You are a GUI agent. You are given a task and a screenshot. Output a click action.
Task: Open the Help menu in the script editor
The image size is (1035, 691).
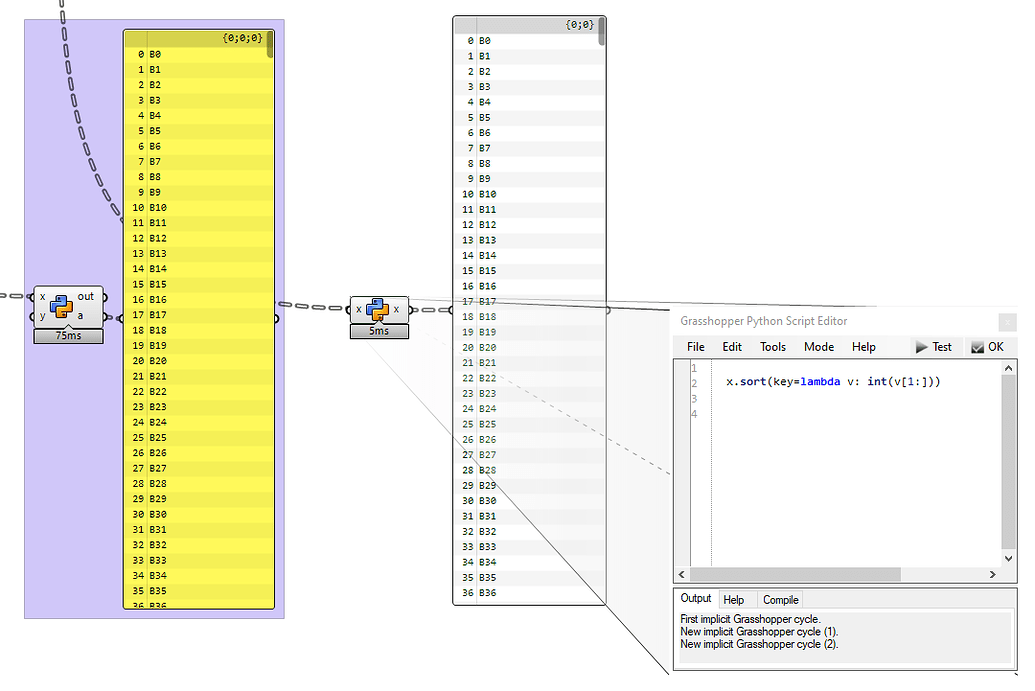click(864, 347)
